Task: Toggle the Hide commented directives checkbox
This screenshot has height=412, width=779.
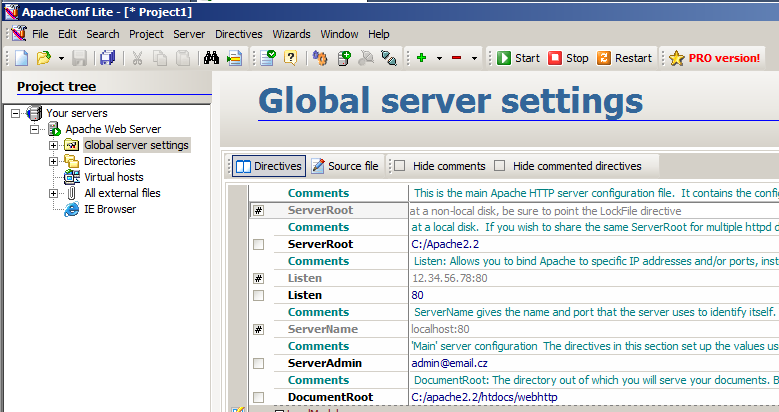Action: [500, 165]
